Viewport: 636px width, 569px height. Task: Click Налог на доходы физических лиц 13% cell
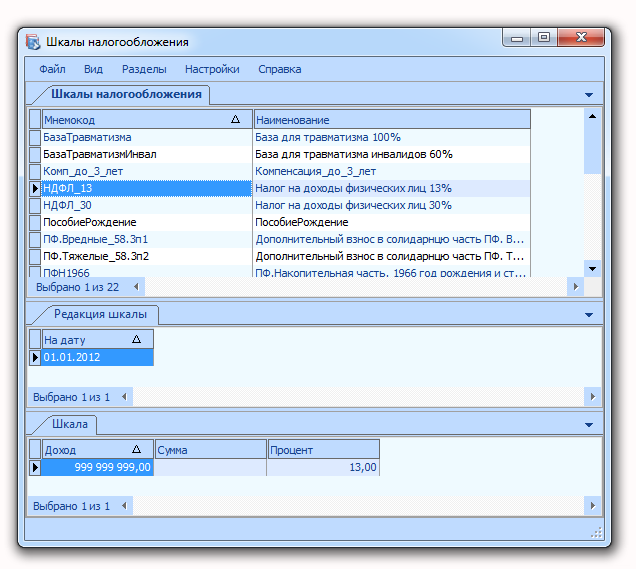[x=392, y=189]
